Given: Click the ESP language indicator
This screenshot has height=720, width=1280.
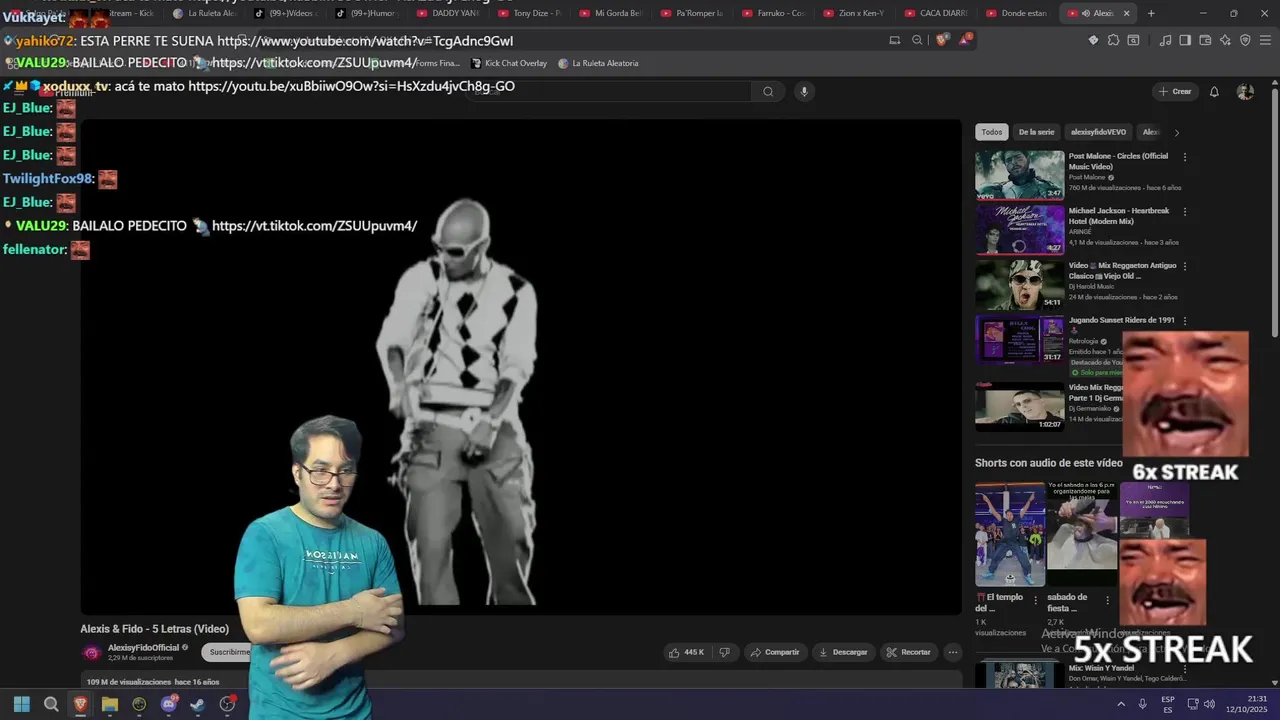Looking at the screenshot, I should [x=1167, y=704].
